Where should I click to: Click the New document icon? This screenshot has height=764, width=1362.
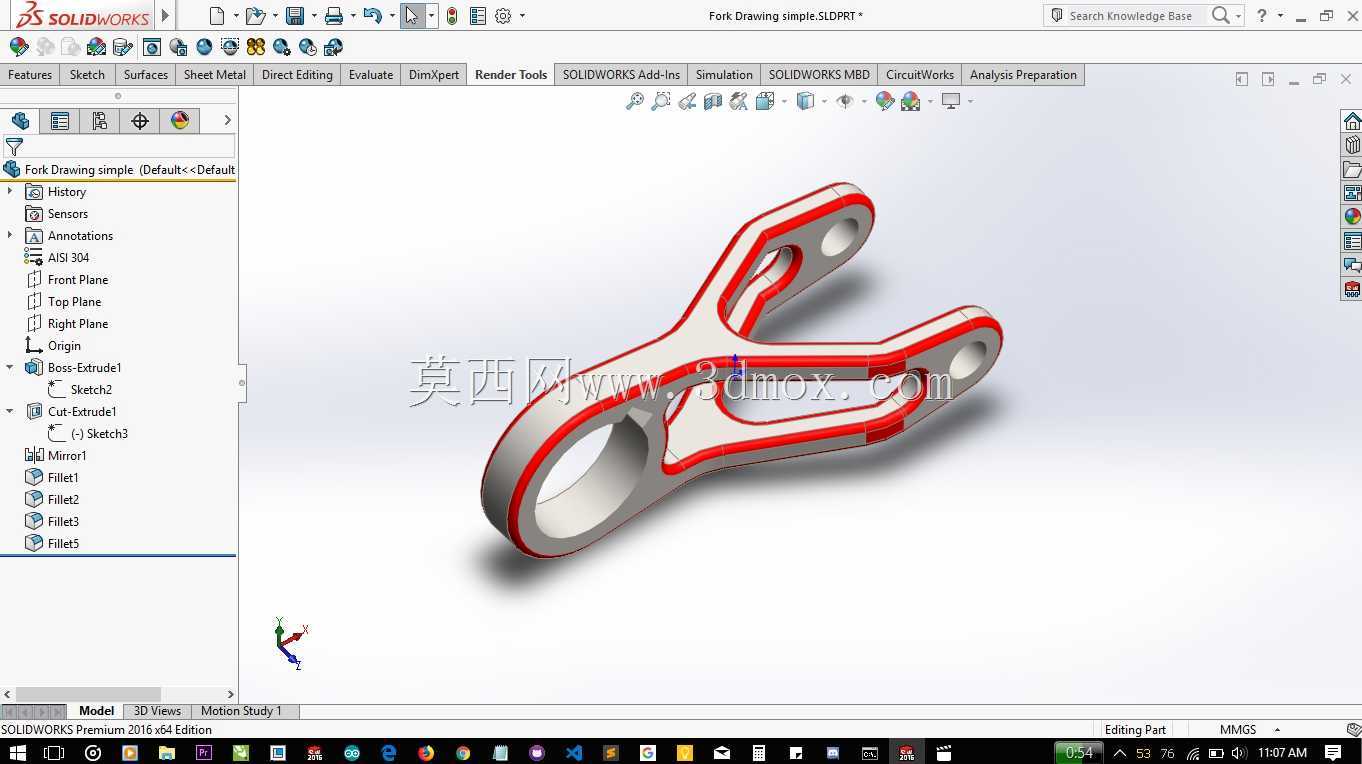217,16
